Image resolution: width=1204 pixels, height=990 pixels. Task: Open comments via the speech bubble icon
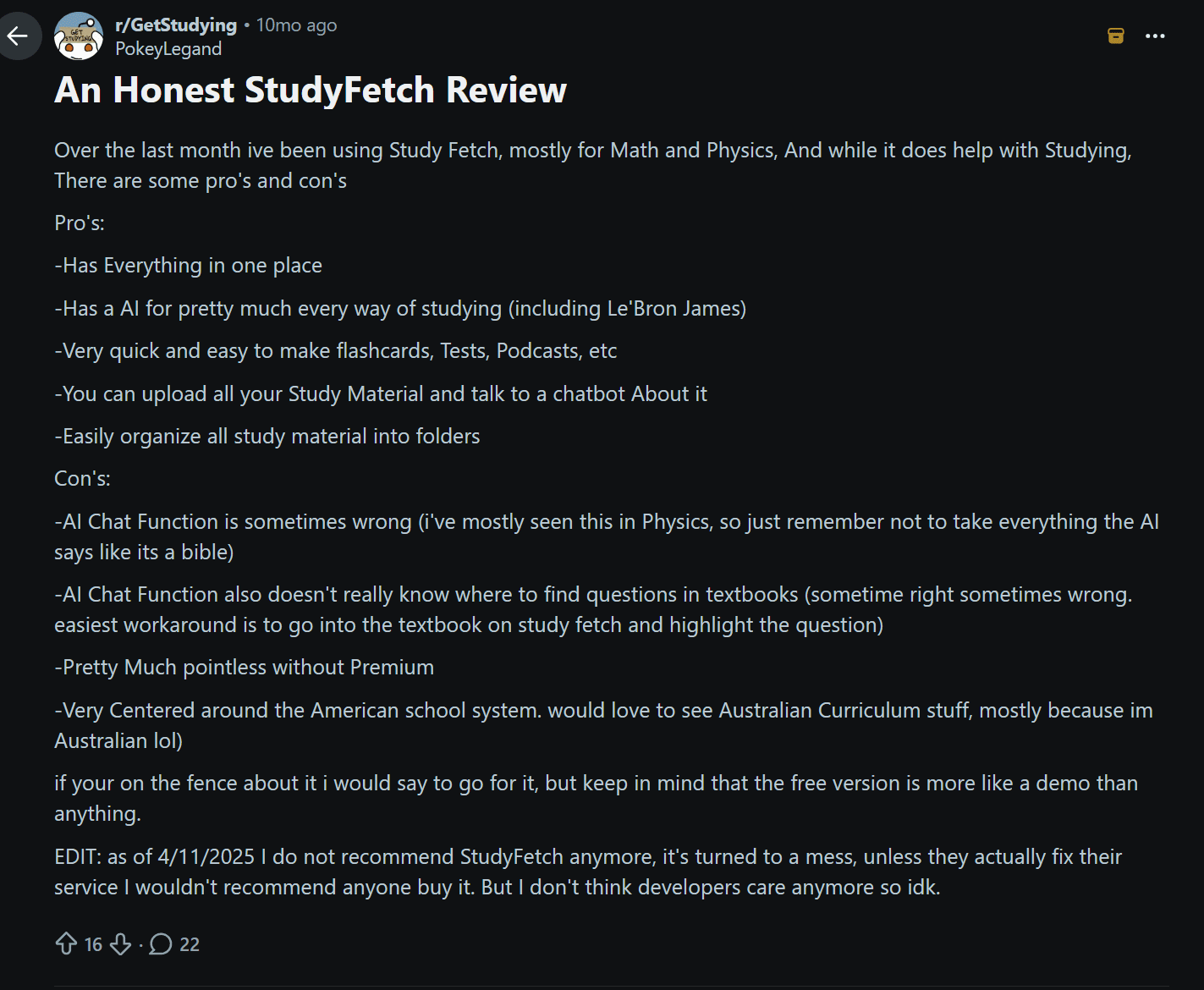(161, 943)
